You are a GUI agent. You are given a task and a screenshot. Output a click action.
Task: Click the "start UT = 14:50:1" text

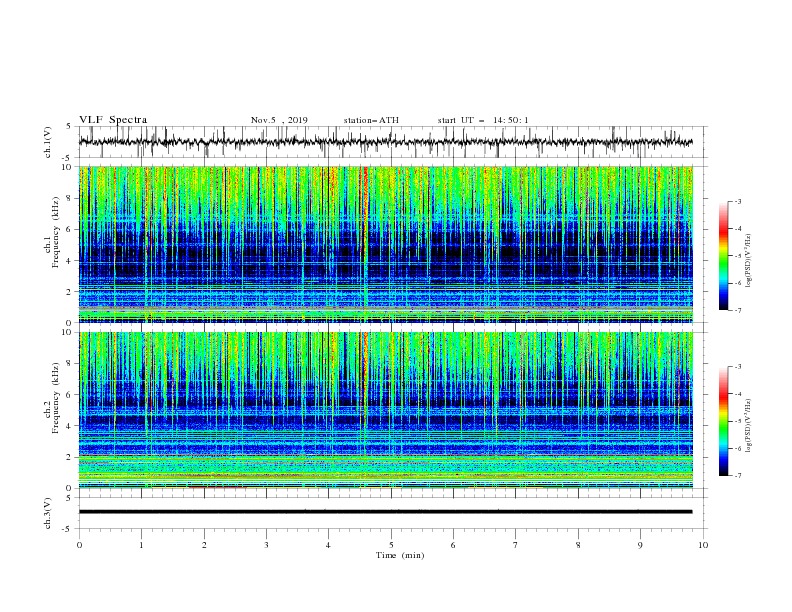tap(483, 120)
